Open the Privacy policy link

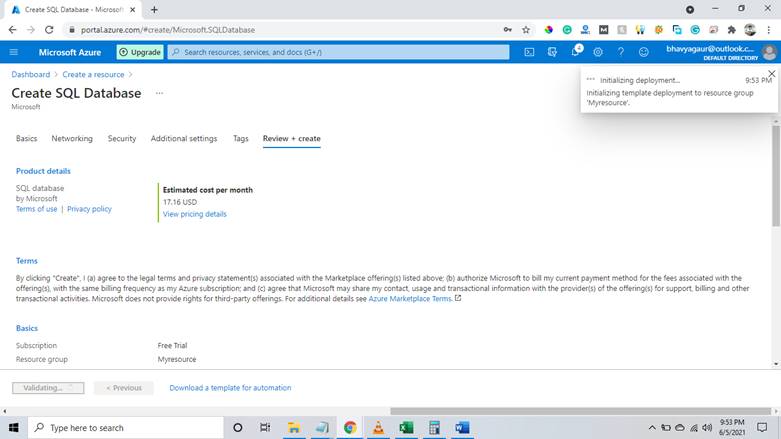click(x=89, y=209)
